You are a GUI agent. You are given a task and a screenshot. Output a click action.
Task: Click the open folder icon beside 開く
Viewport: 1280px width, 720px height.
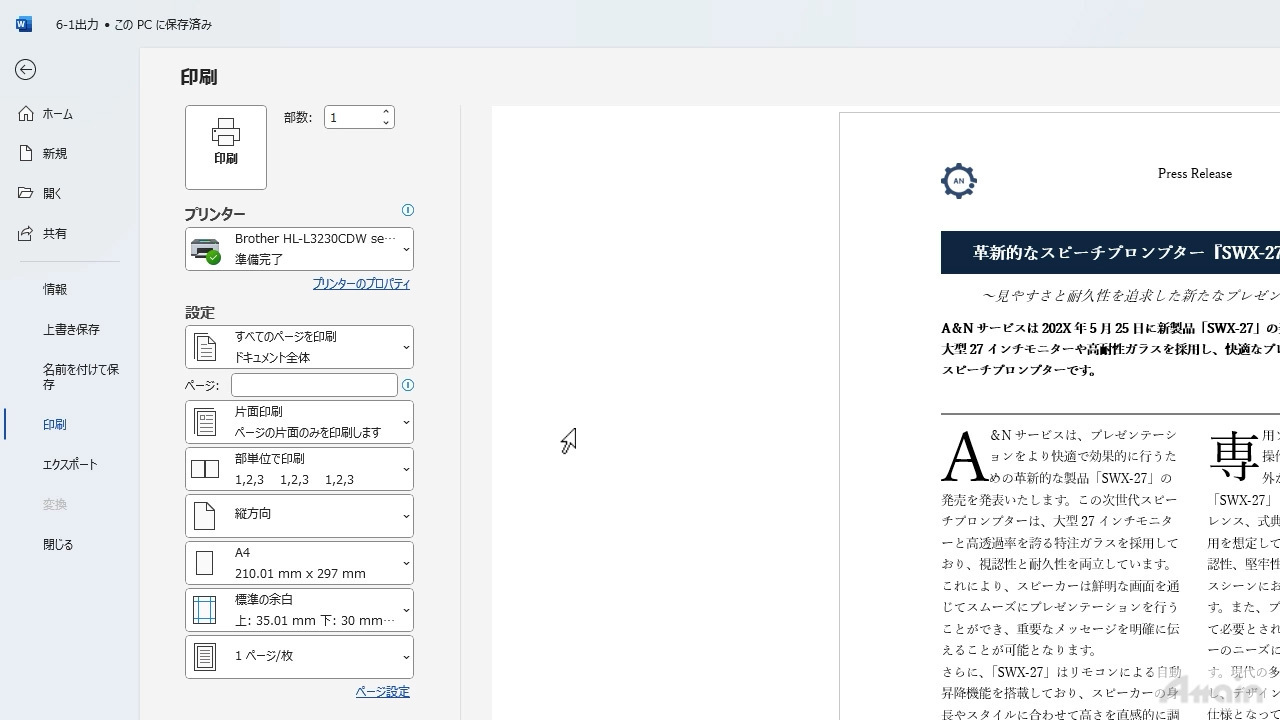pos(26,193)
